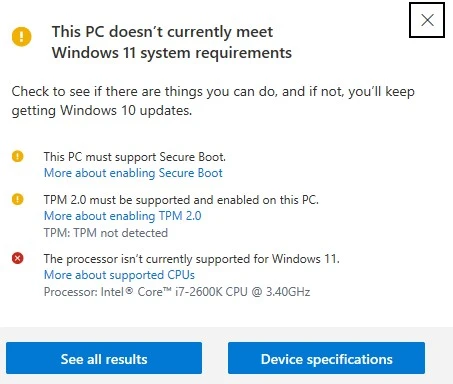
Task: Click the gray footer area between buttons
Action: tap(215, 358)
